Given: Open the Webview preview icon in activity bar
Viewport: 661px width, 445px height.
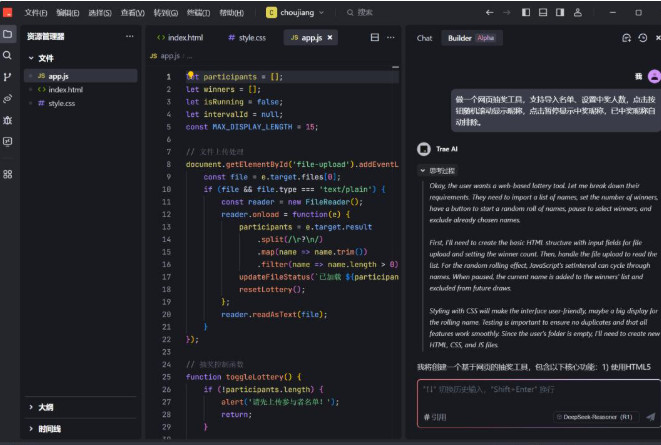Looking at the screenshot, I should pyautogui.click(x=8, y=142).
